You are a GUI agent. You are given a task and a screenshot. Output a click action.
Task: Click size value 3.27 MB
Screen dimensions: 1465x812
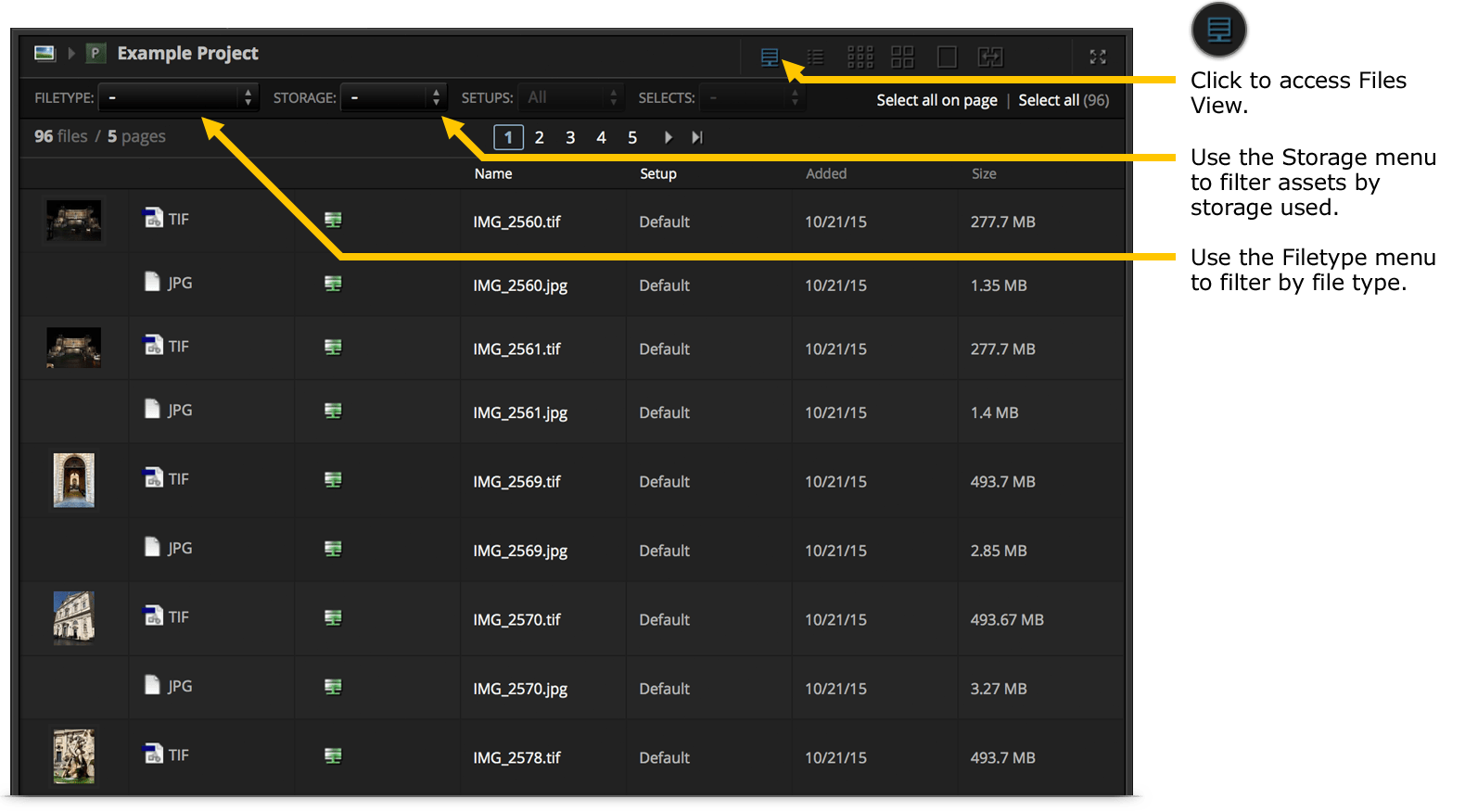pyautogui.click(x=999, y=689)
